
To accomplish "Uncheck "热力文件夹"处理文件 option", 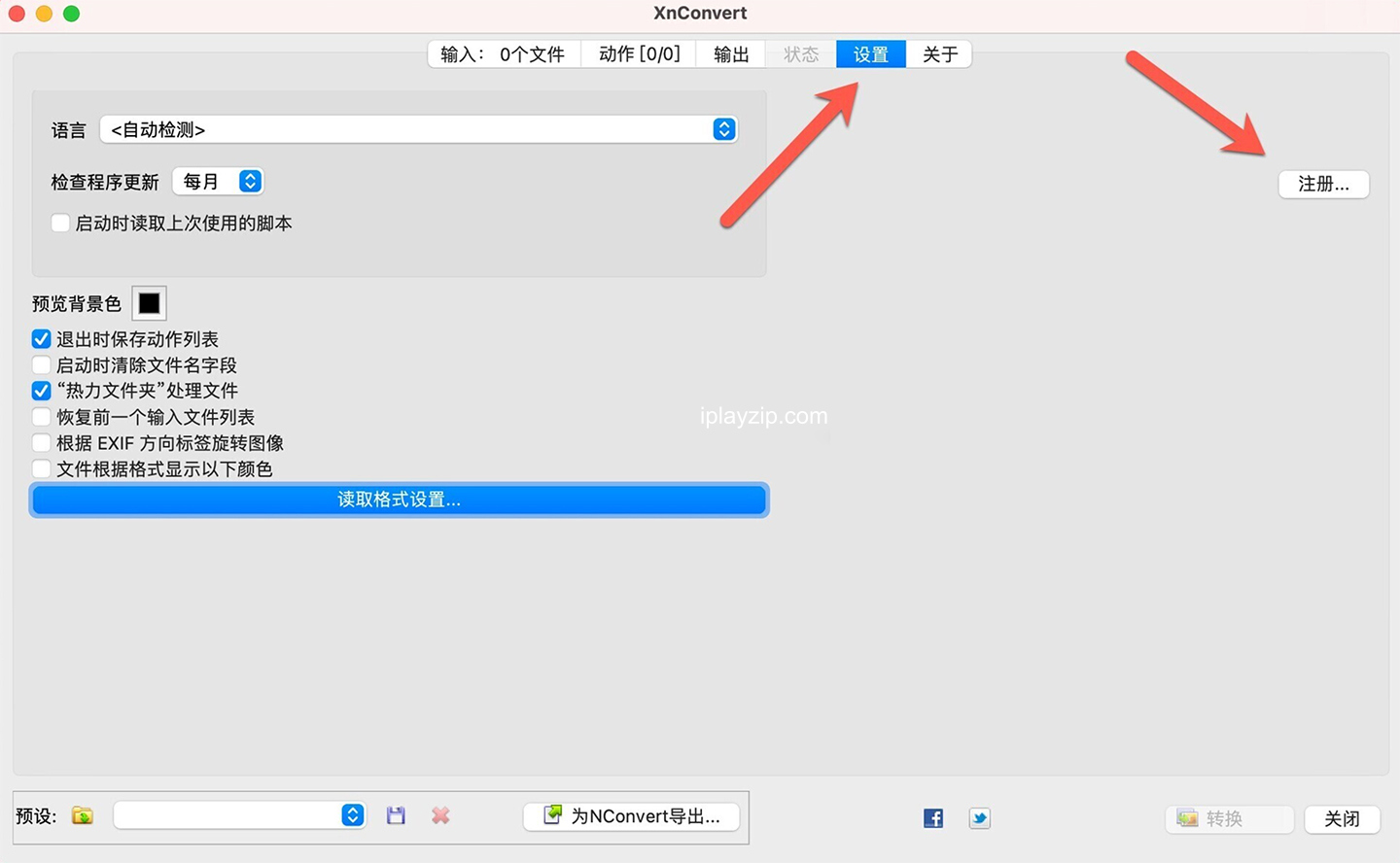I will [41, 391].
